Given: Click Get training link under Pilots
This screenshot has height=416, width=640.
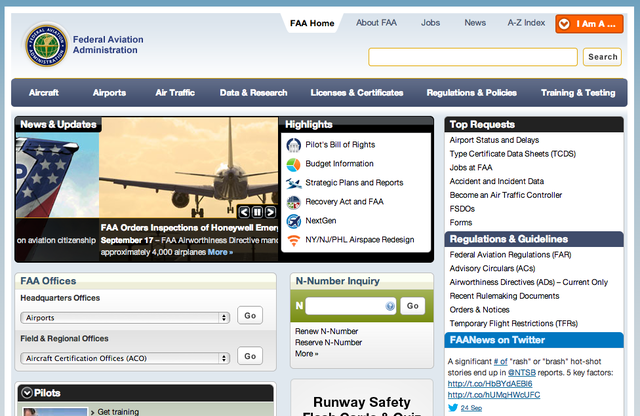Looking at the screenshot, I should (118, 412).
